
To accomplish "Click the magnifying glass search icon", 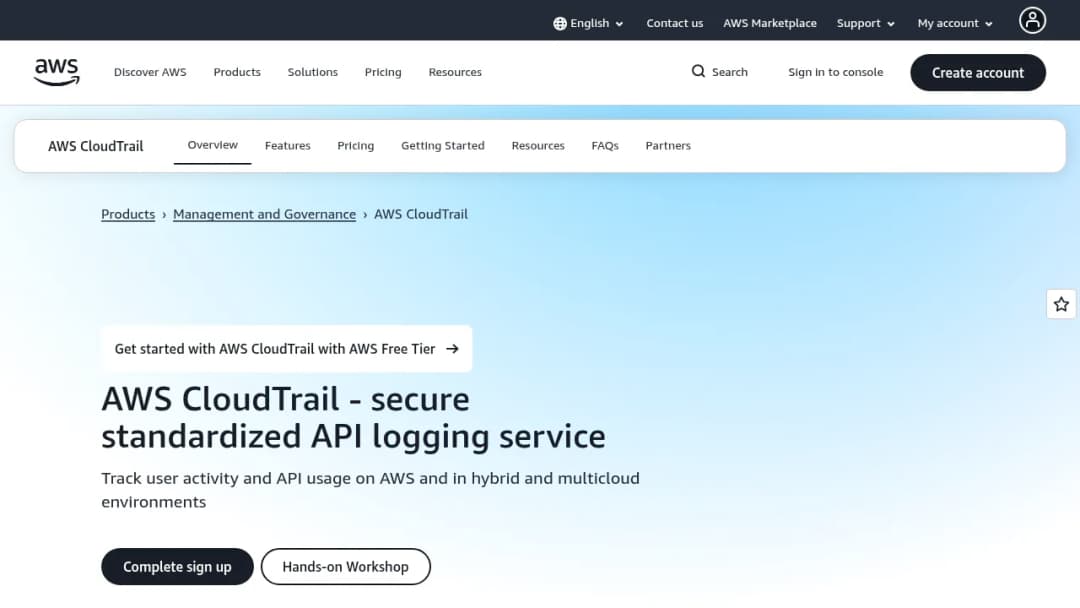I will coord(698,72).
